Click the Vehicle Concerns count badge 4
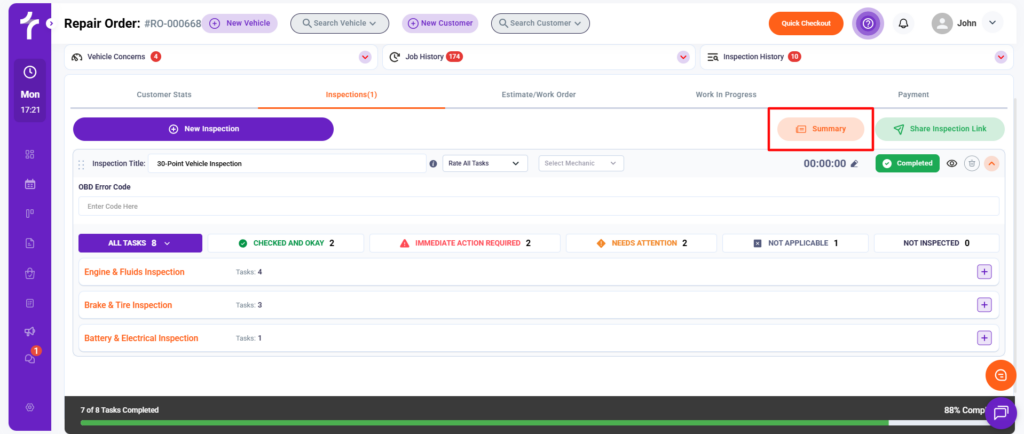 pyautogui.click(x=155, y=57)
